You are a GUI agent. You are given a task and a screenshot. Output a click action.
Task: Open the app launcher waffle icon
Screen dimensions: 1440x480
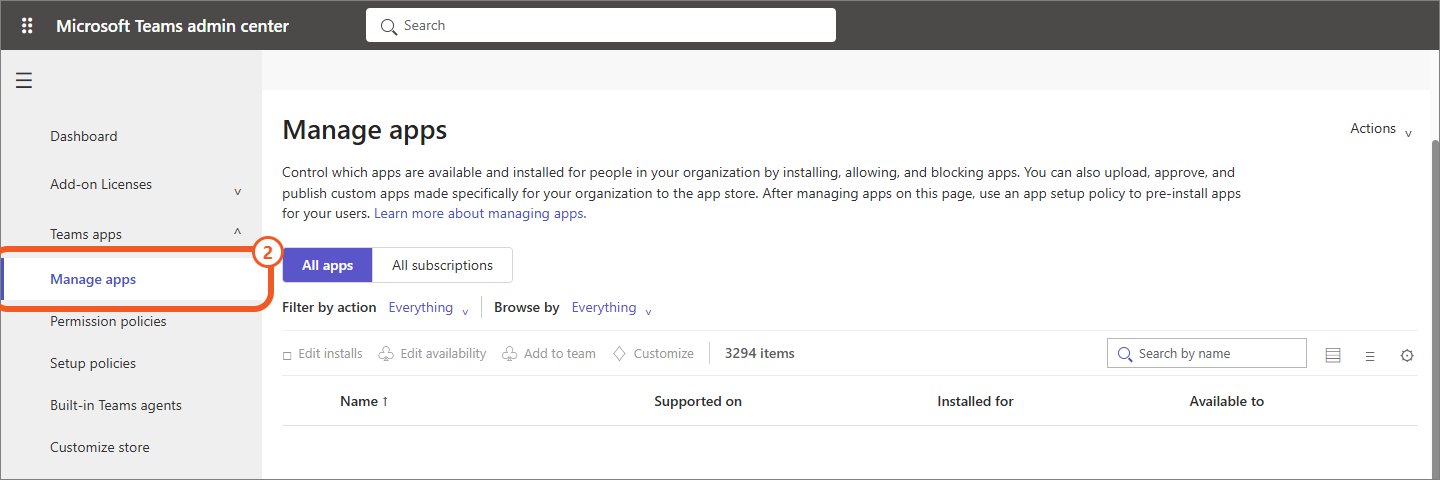point(27,26)
